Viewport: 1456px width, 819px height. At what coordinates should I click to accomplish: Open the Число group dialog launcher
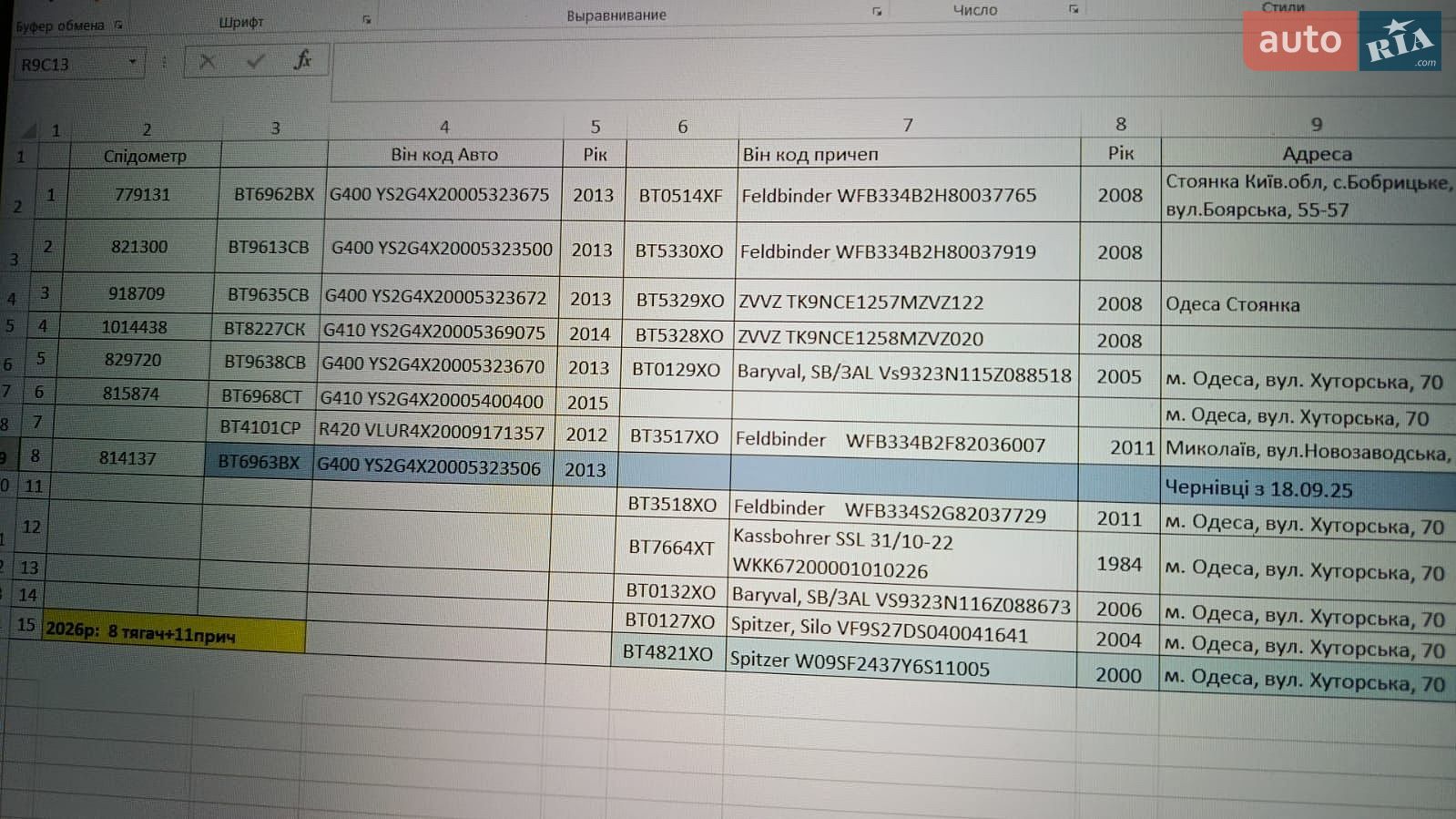(1074, 10)
